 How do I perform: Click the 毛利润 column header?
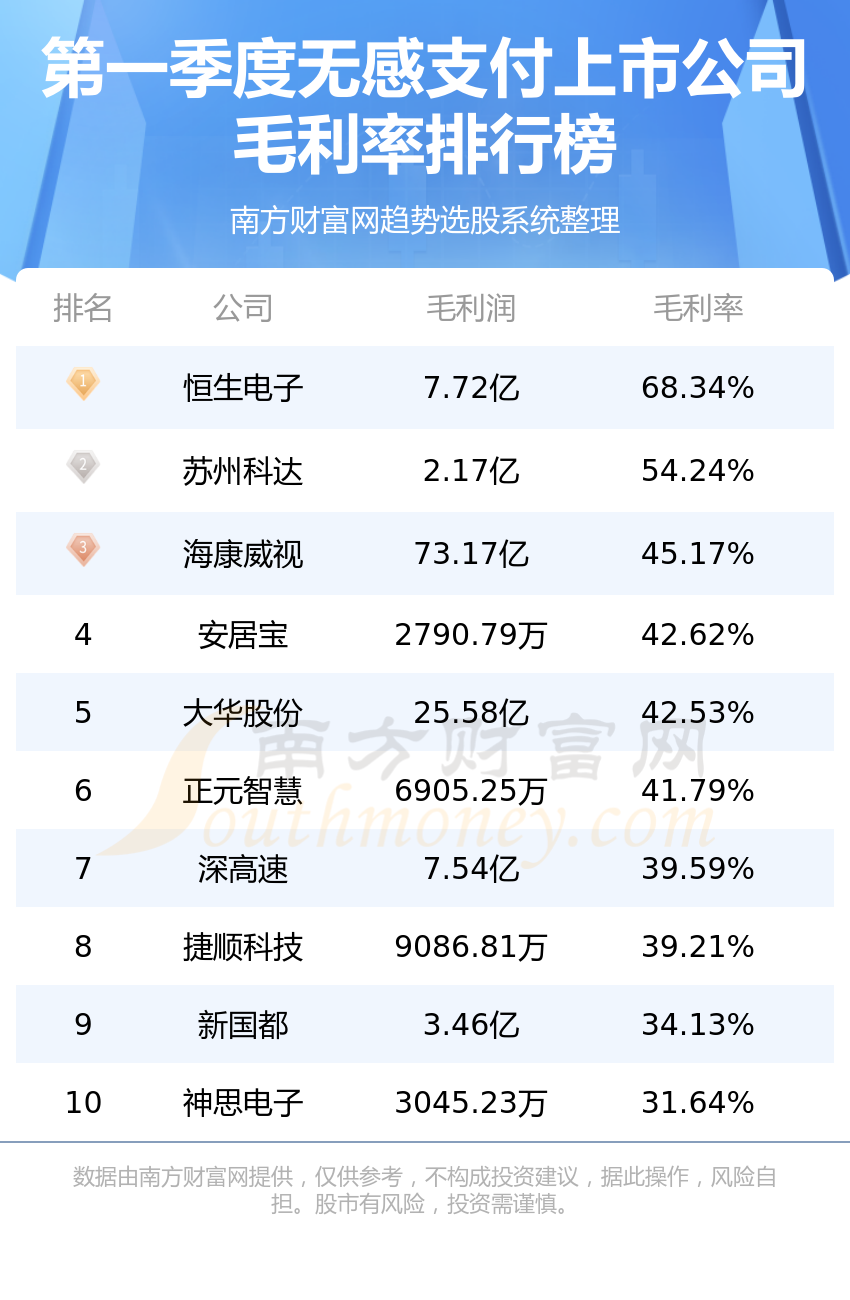(471, 308)
